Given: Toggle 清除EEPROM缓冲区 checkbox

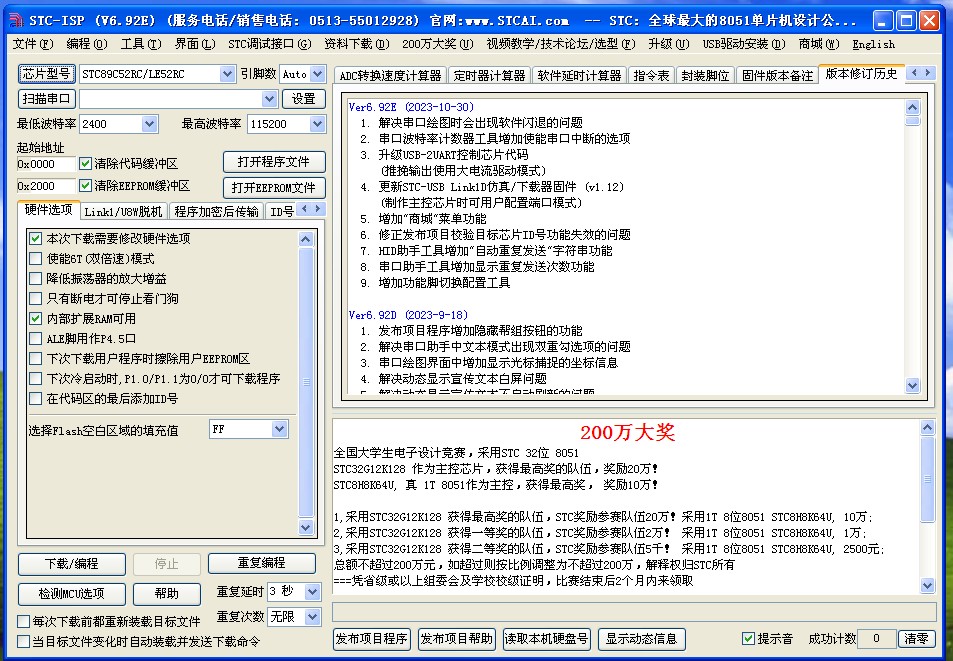Looking at the screenshot, I should point(85,186).
